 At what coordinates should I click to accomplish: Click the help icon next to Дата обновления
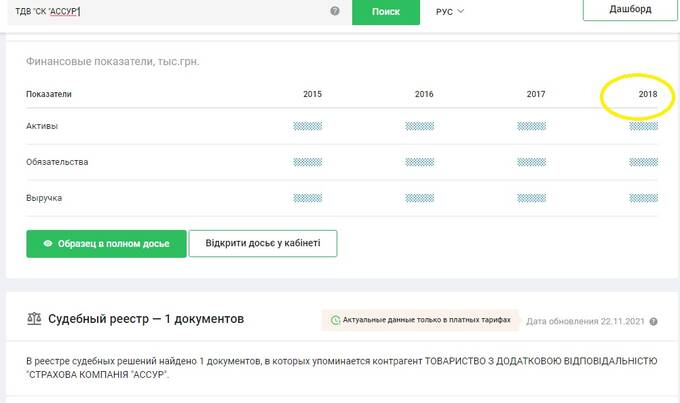tap(653, 322)
